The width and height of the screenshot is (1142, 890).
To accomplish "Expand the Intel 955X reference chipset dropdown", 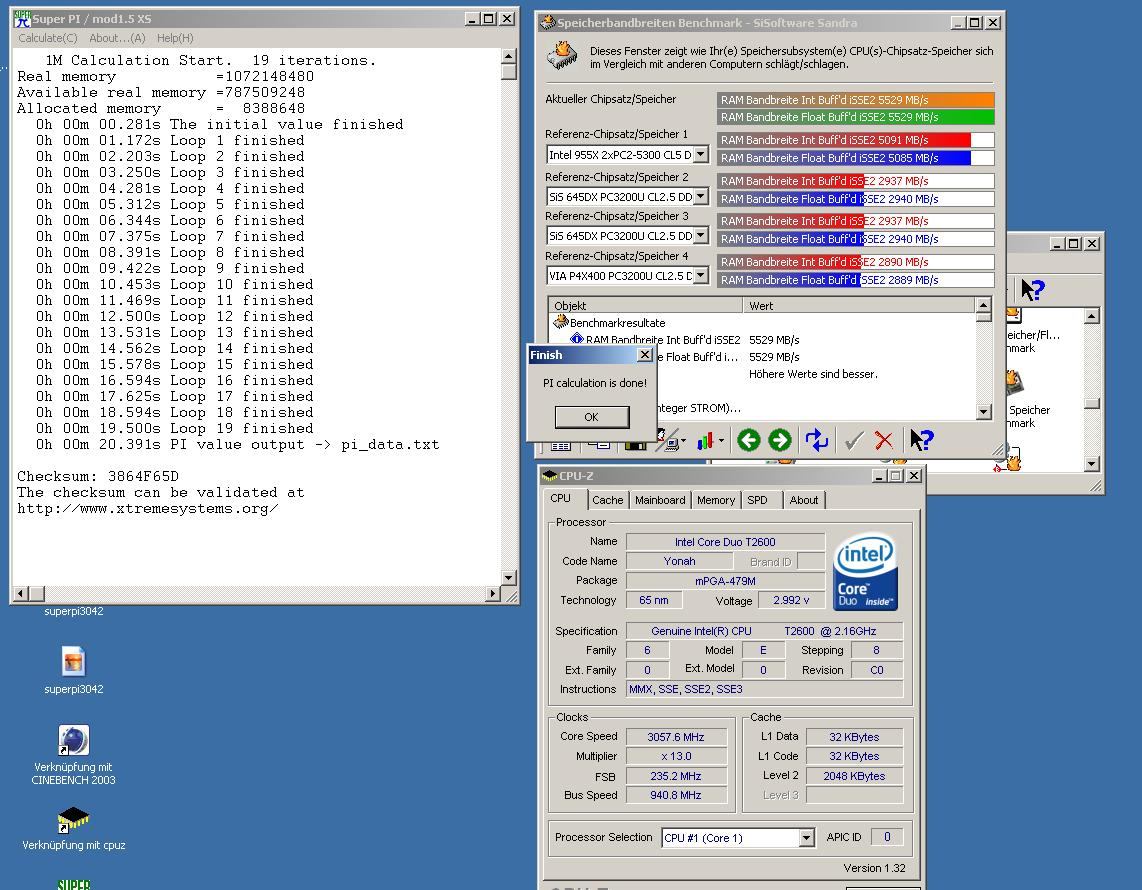I will click(x=700, y=155).
